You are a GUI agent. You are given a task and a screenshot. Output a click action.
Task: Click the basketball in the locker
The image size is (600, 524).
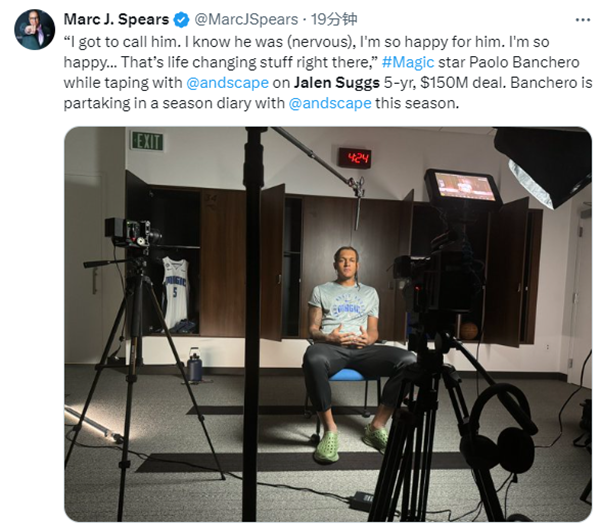point(468,330)
